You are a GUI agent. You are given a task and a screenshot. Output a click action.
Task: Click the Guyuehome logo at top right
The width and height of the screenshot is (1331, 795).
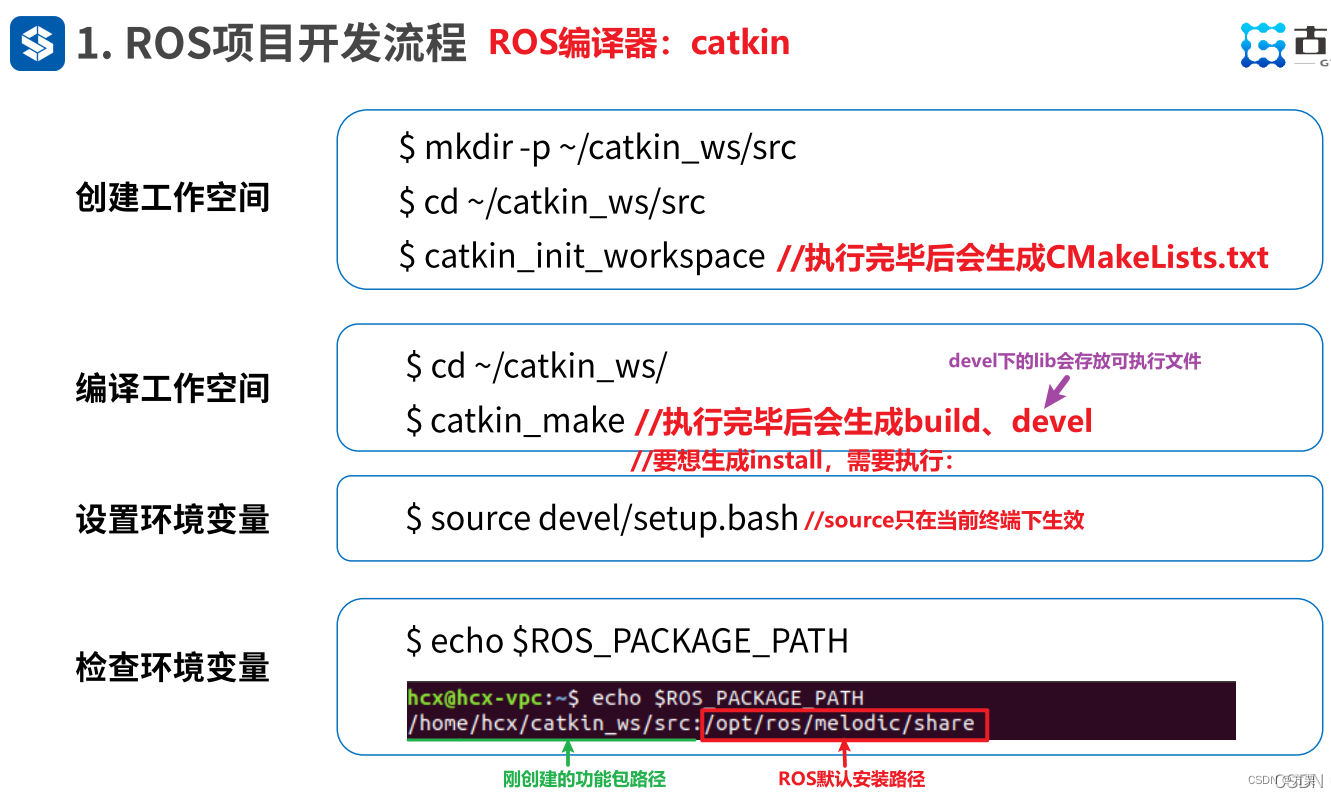(x=1285, y=45)
